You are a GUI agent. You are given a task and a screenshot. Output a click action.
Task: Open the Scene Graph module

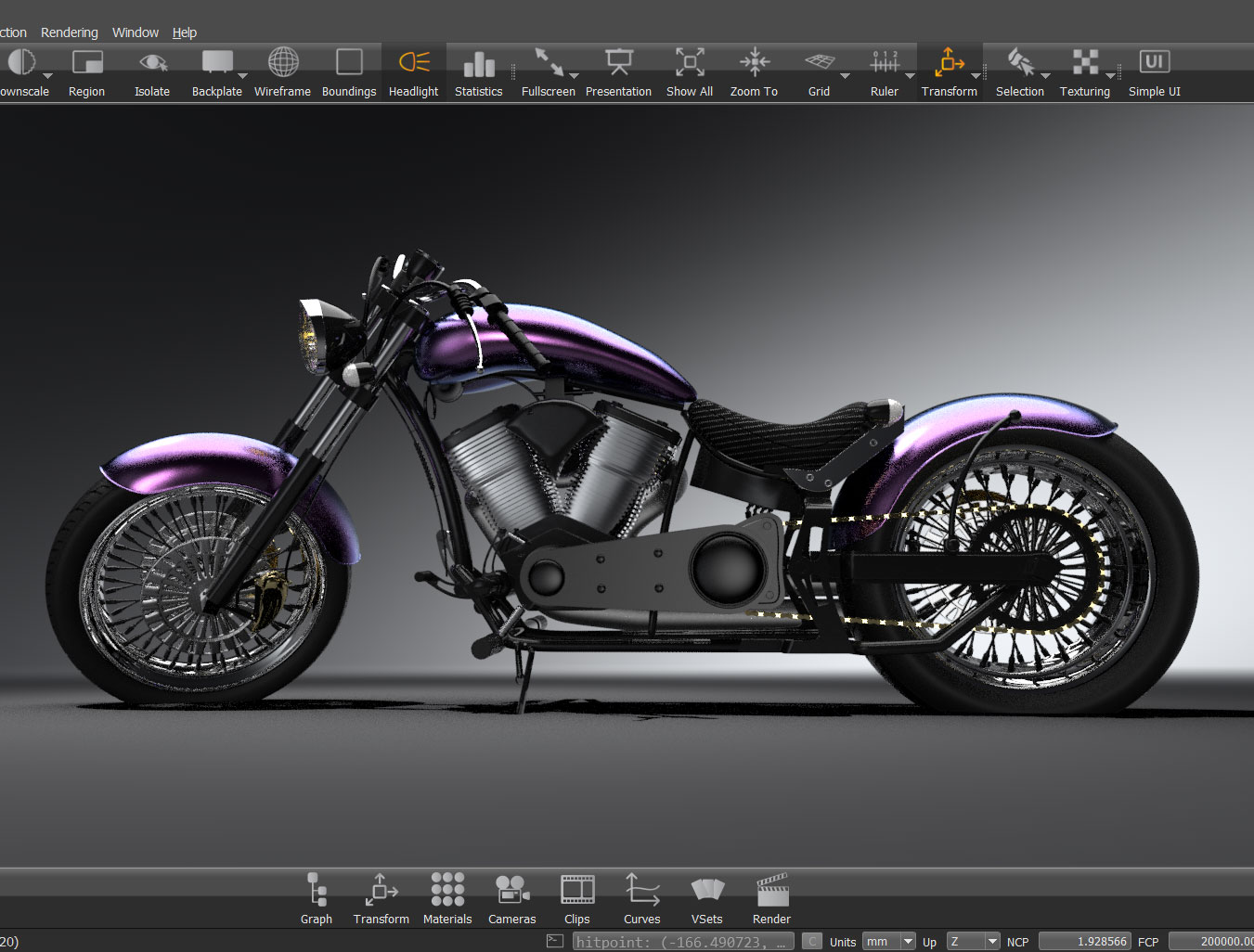[317, 891]
